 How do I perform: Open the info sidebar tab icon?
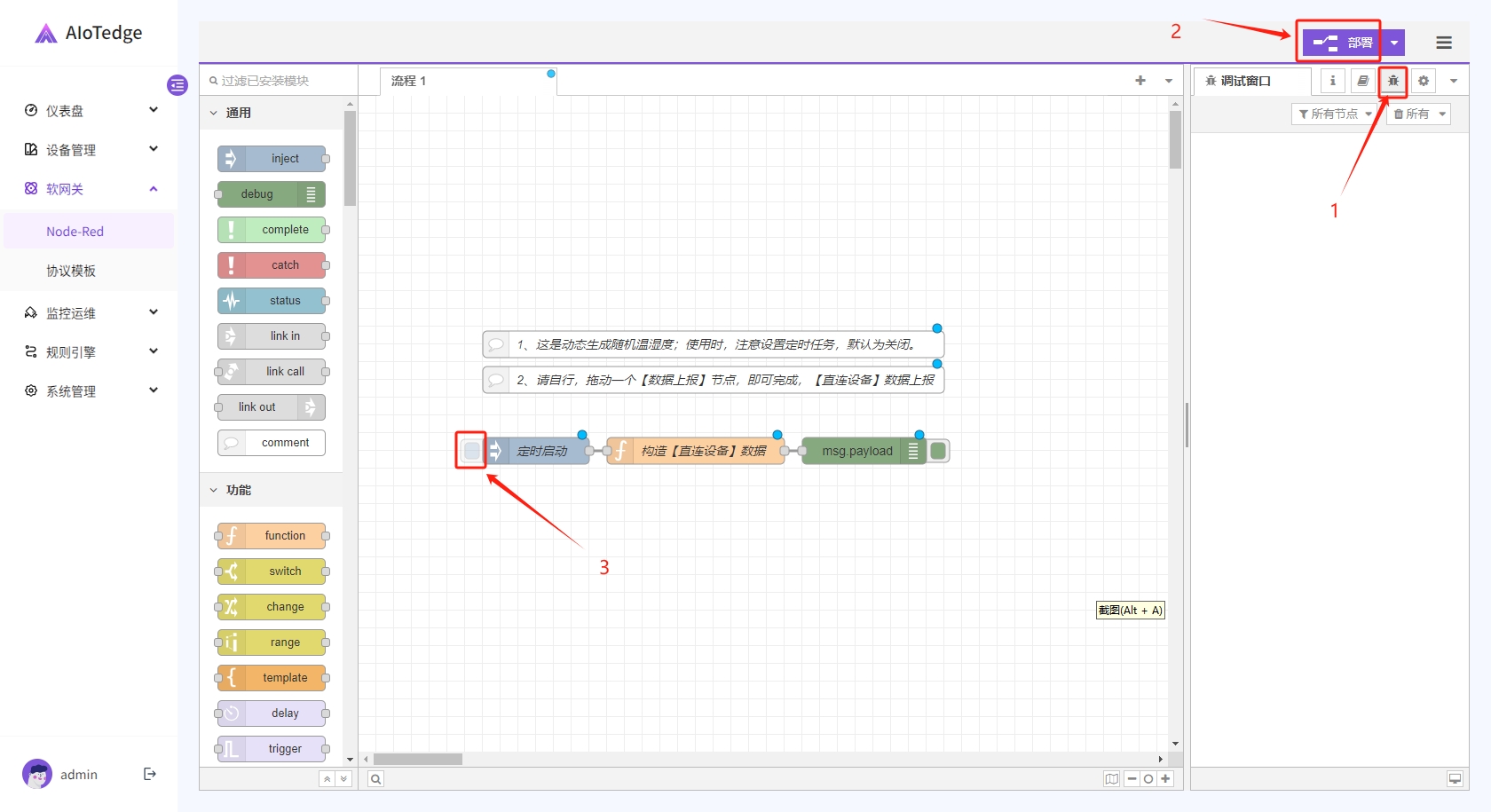1332,81
